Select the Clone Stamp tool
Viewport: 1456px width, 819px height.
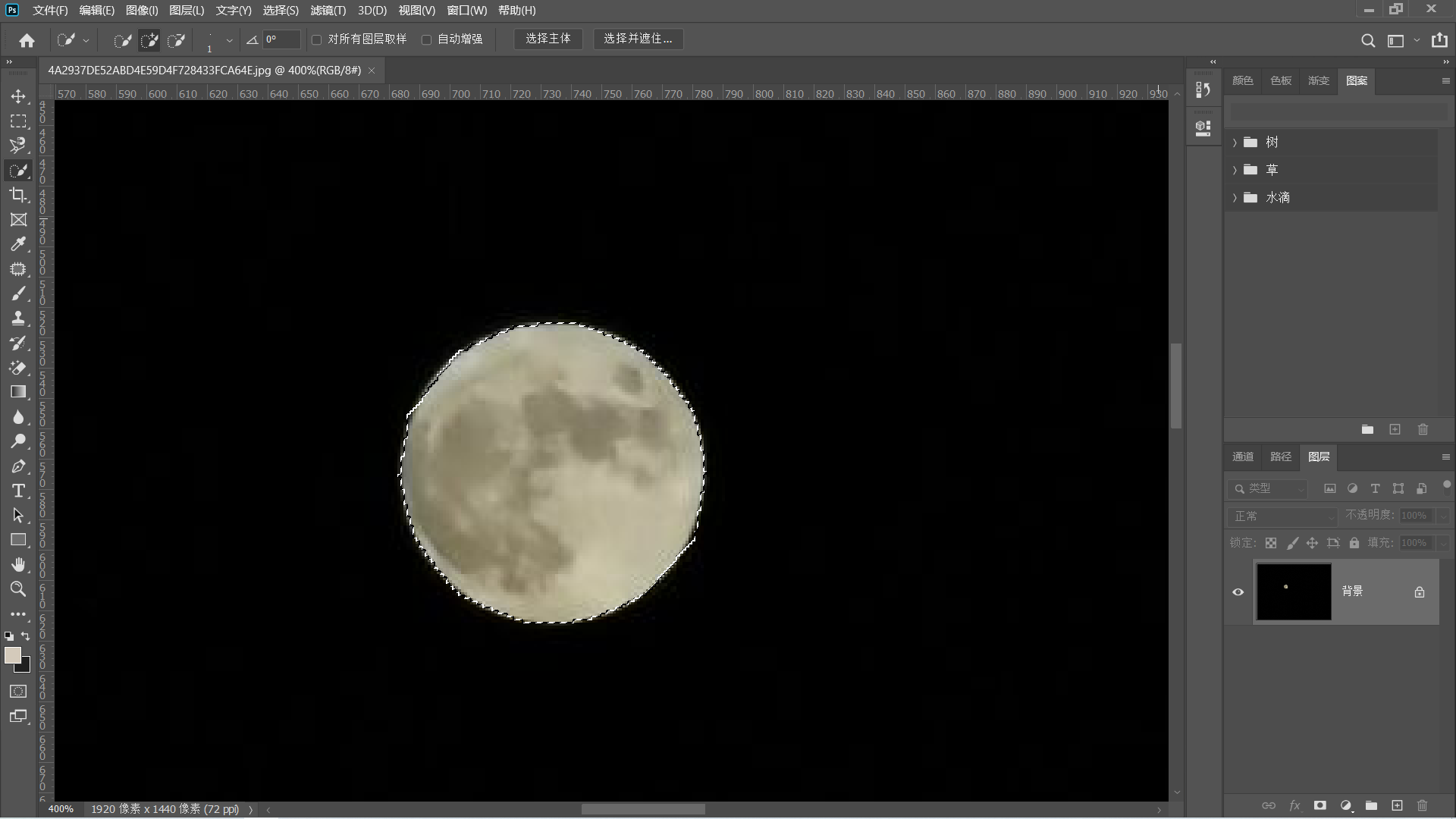18,318
